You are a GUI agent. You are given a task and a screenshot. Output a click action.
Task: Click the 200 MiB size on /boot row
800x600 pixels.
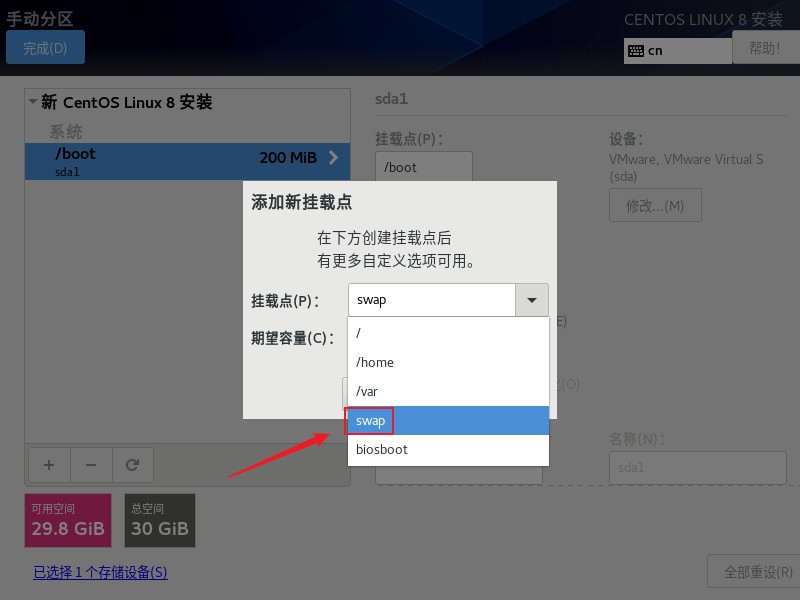pos(288,158)
